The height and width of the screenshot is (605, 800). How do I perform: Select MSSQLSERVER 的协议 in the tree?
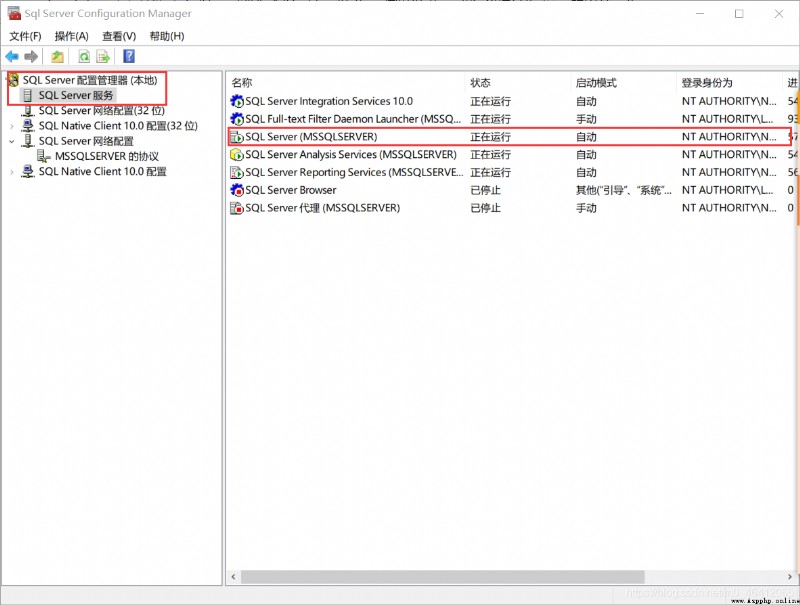point(107,156)
